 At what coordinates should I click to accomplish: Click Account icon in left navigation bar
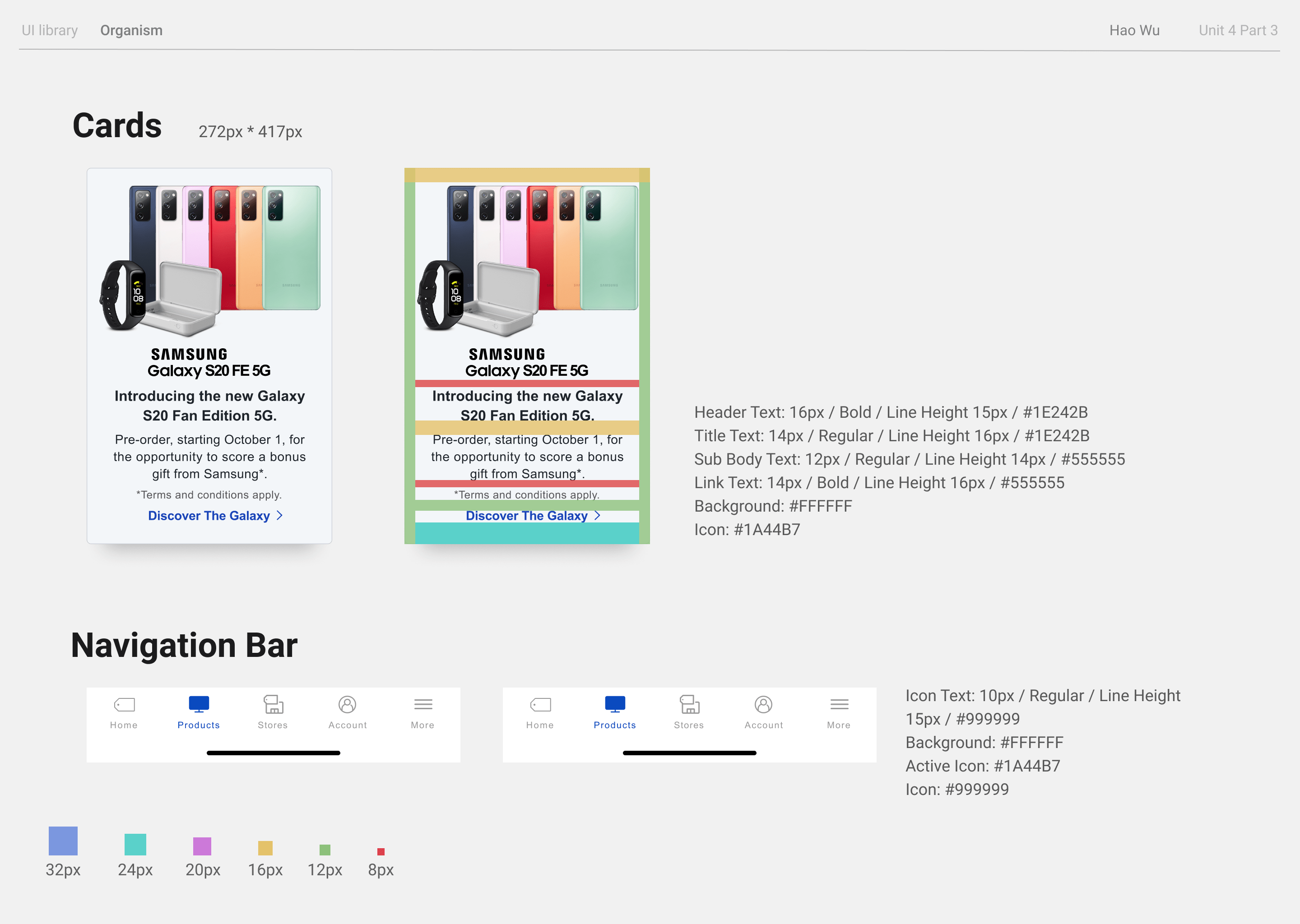click(x=347, y=704)
